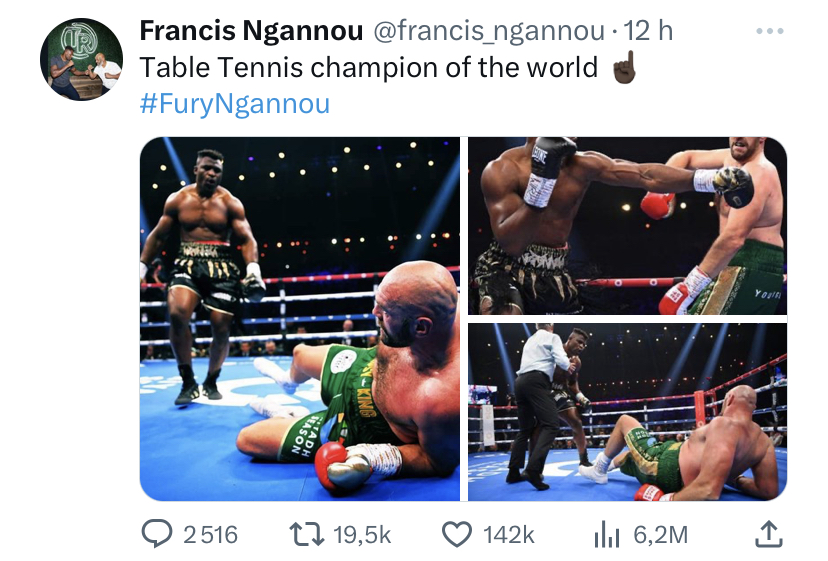
Task: Click the 142k likes count
Action: 508,535
